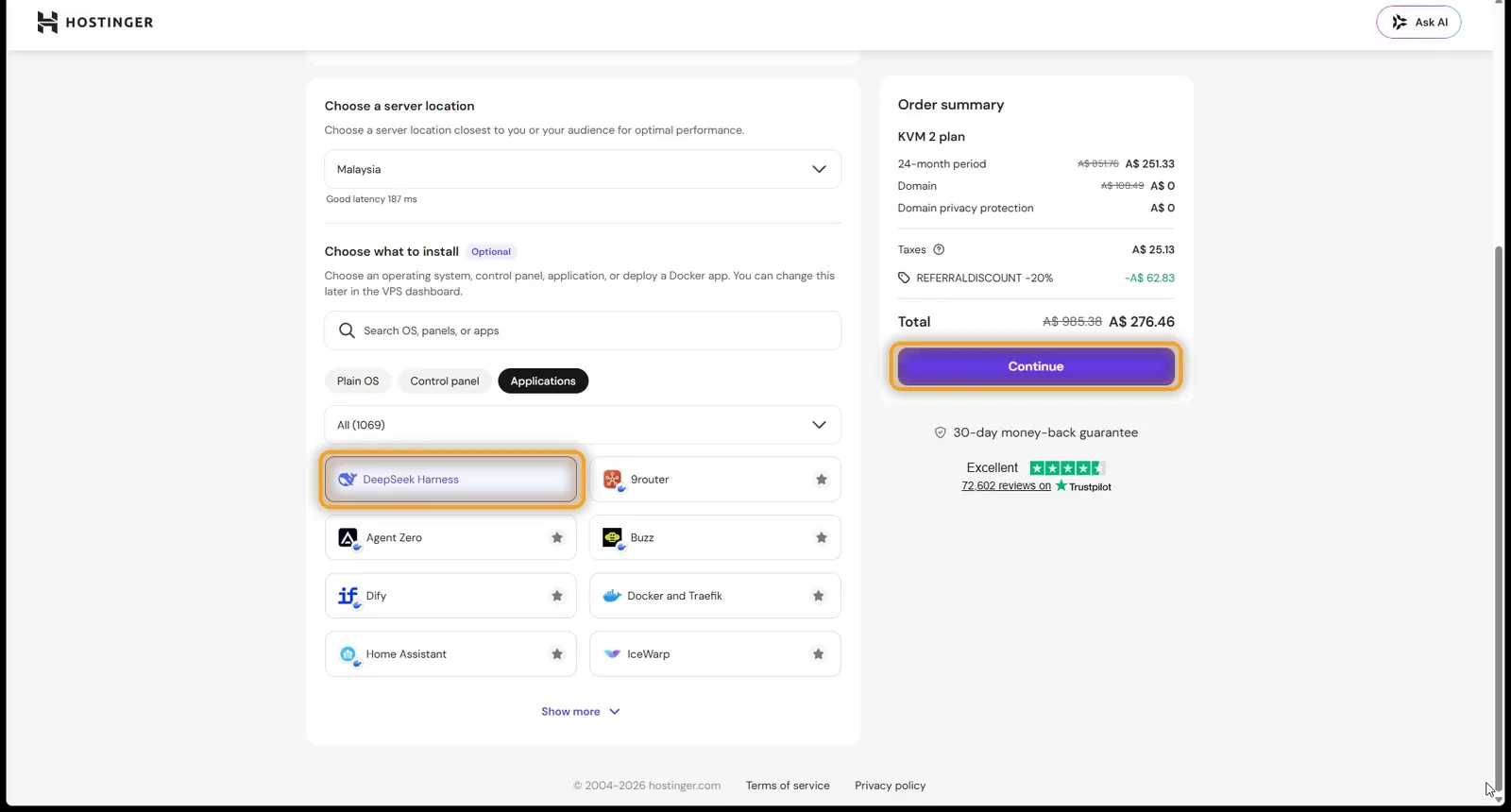Expand the Show more applications list
This screenshot has height=812, width=1511.
(x=581, y=712)
